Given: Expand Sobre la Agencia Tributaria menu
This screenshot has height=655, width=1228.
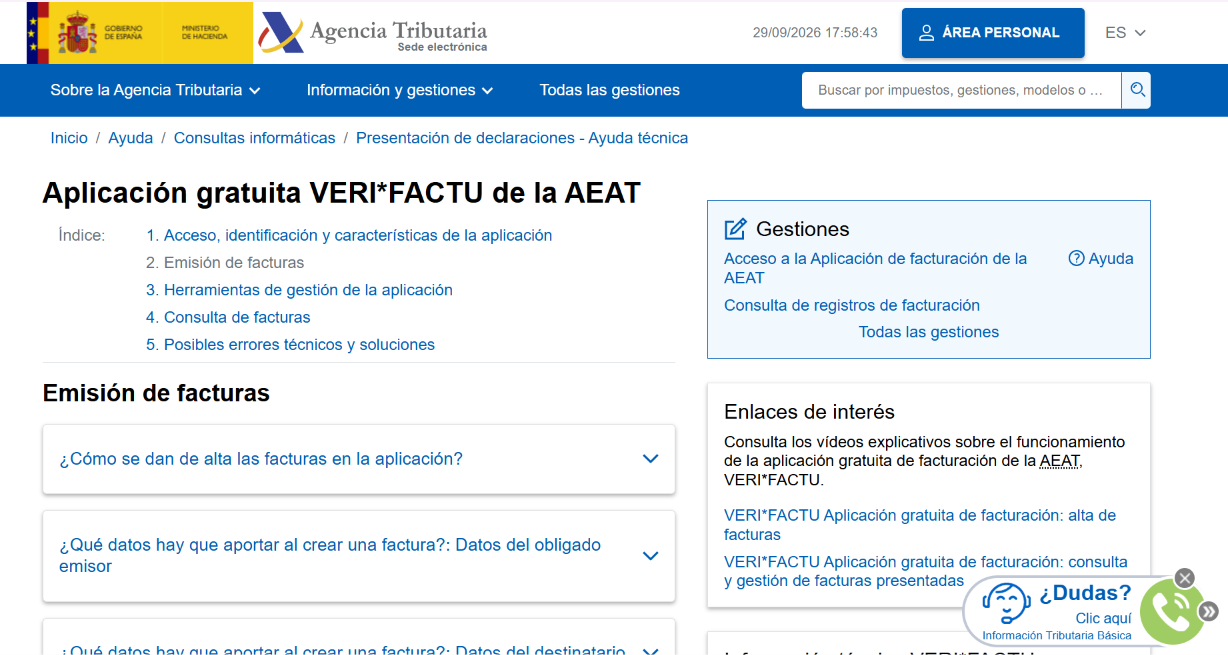Looking at the screenshot, I should [155, 90].
